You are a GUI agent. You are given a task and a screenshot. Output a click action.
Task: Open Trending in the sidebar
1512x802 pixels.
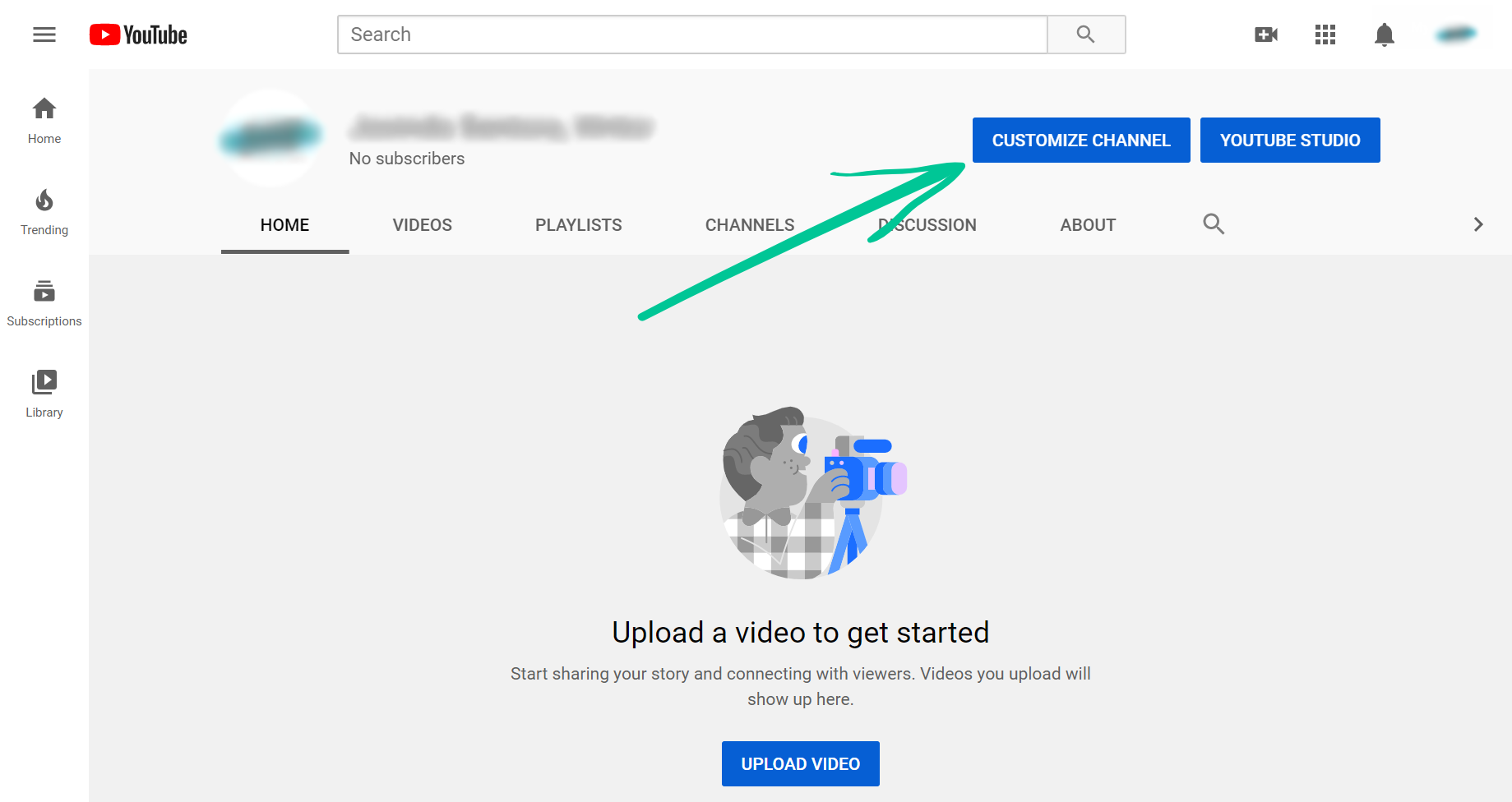pos(44,212)
